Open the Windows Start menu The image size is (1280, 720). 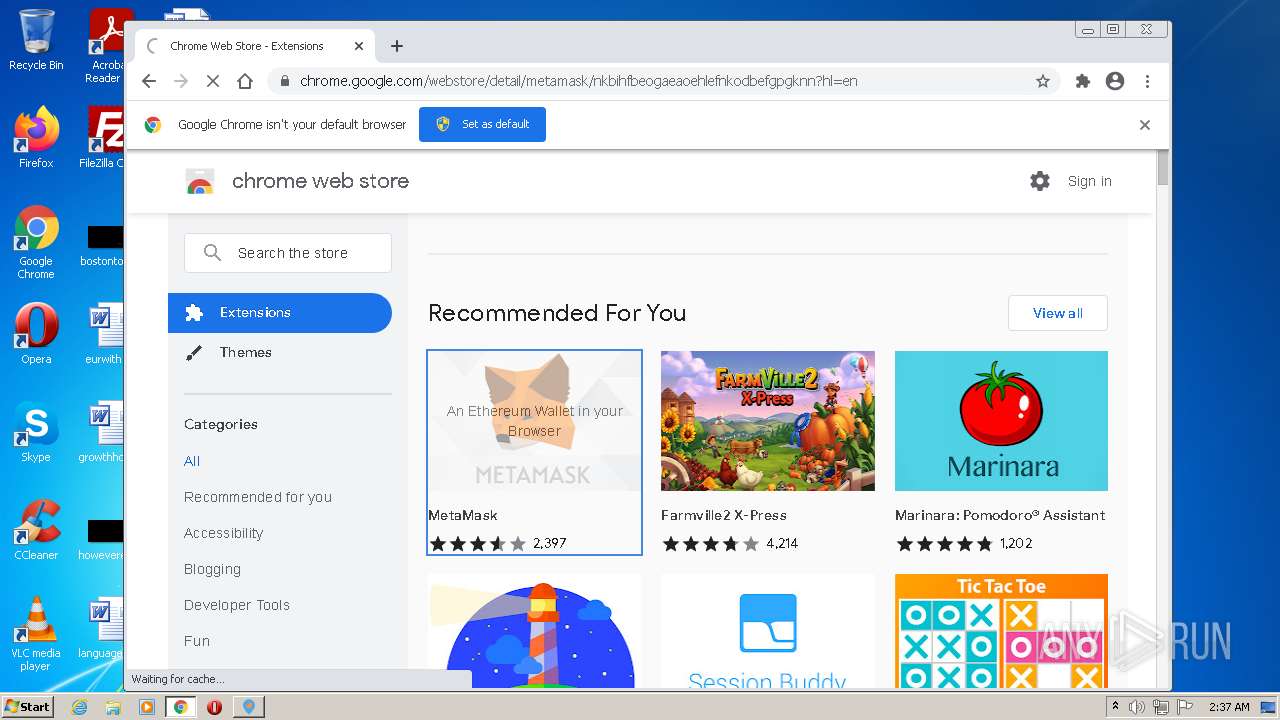tap(28, 707)
